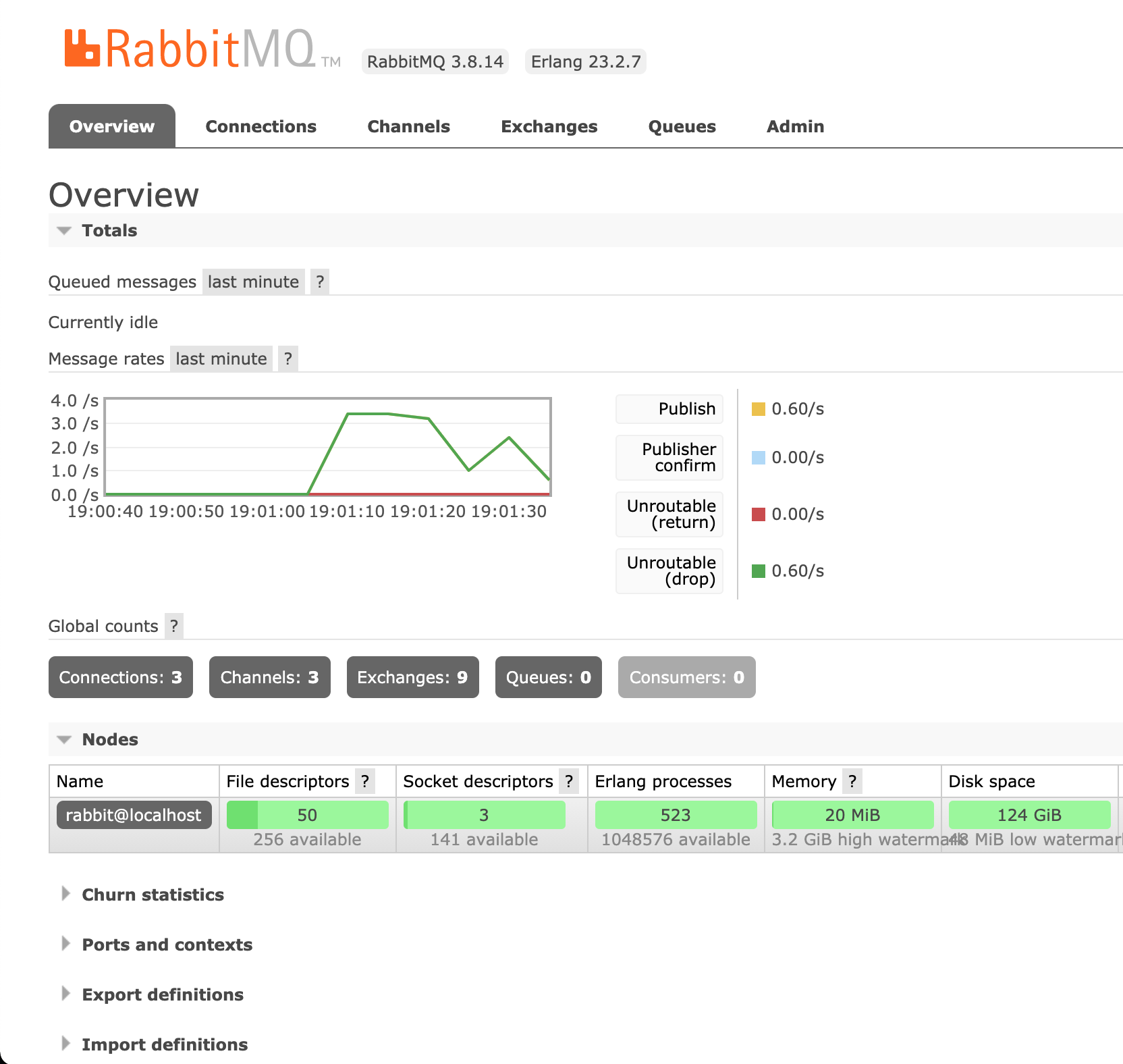Expand the Churn statistics section
This screenshot has width=1123, height=1064.
[x=143, y=895]
